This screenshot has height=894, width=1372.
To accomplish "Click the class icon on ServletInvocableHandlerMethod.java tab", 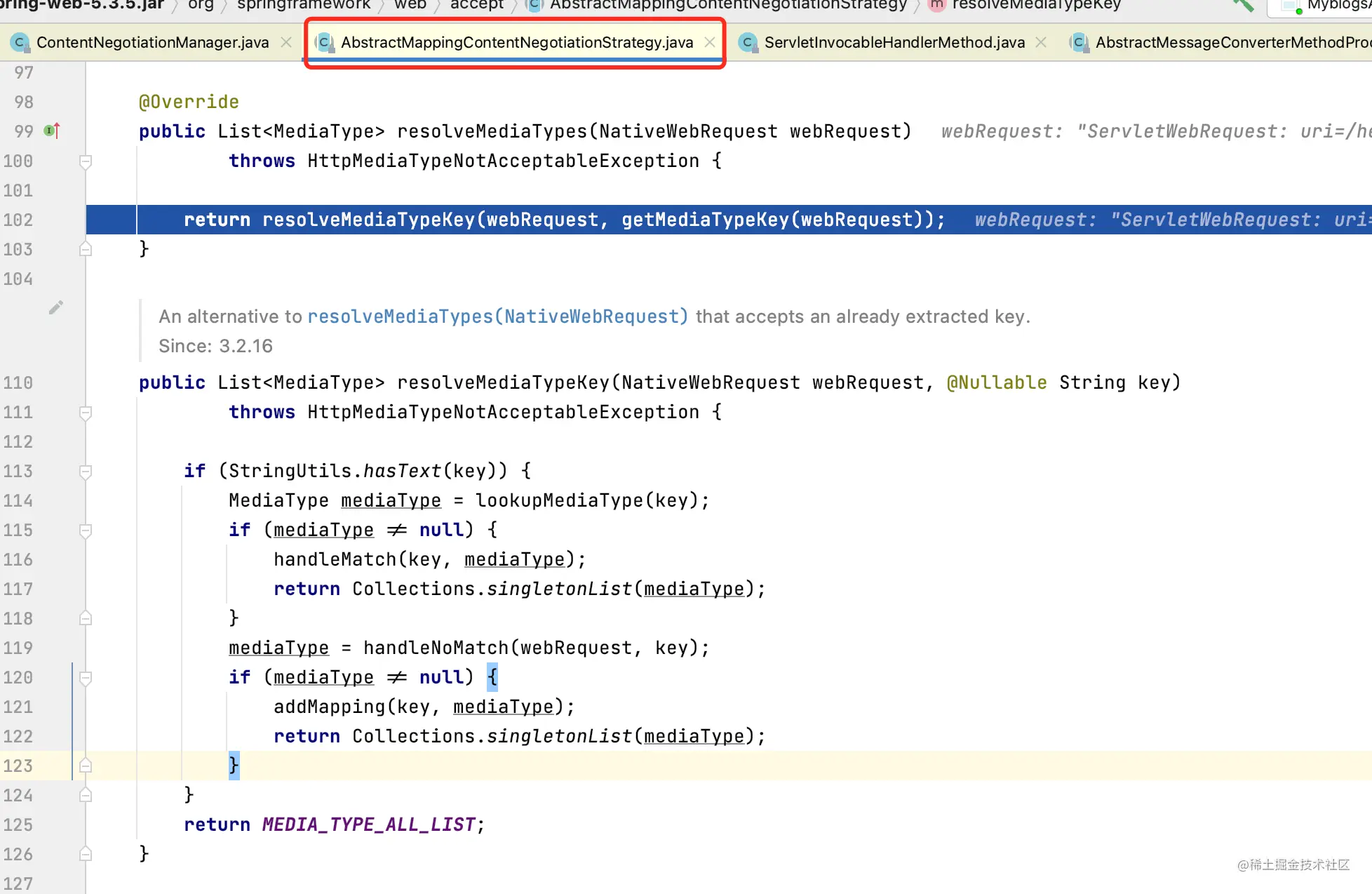I will point(748,42).
